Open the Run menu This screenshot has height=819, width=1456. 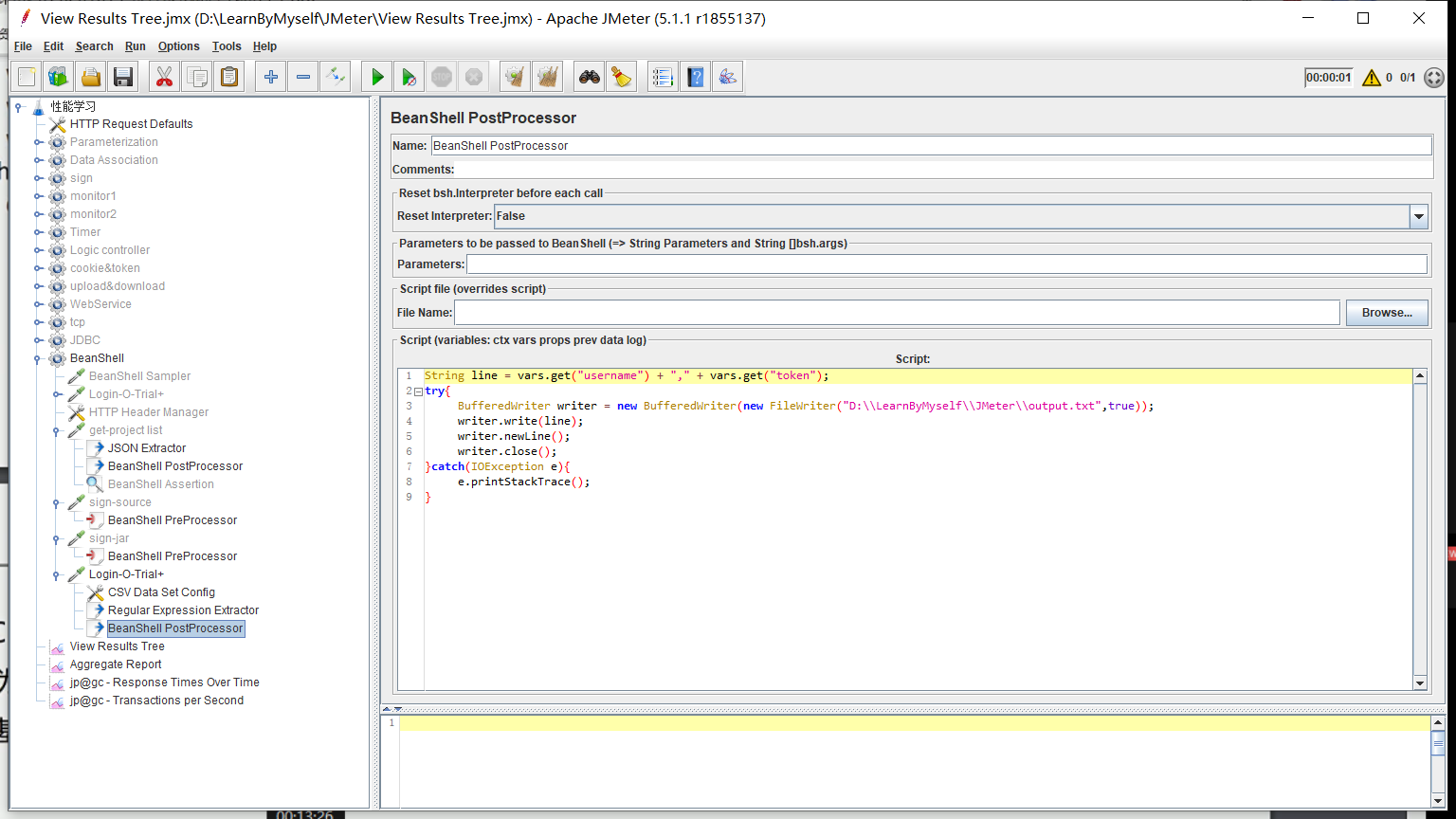pyautogui.click(x=136, y=46)
